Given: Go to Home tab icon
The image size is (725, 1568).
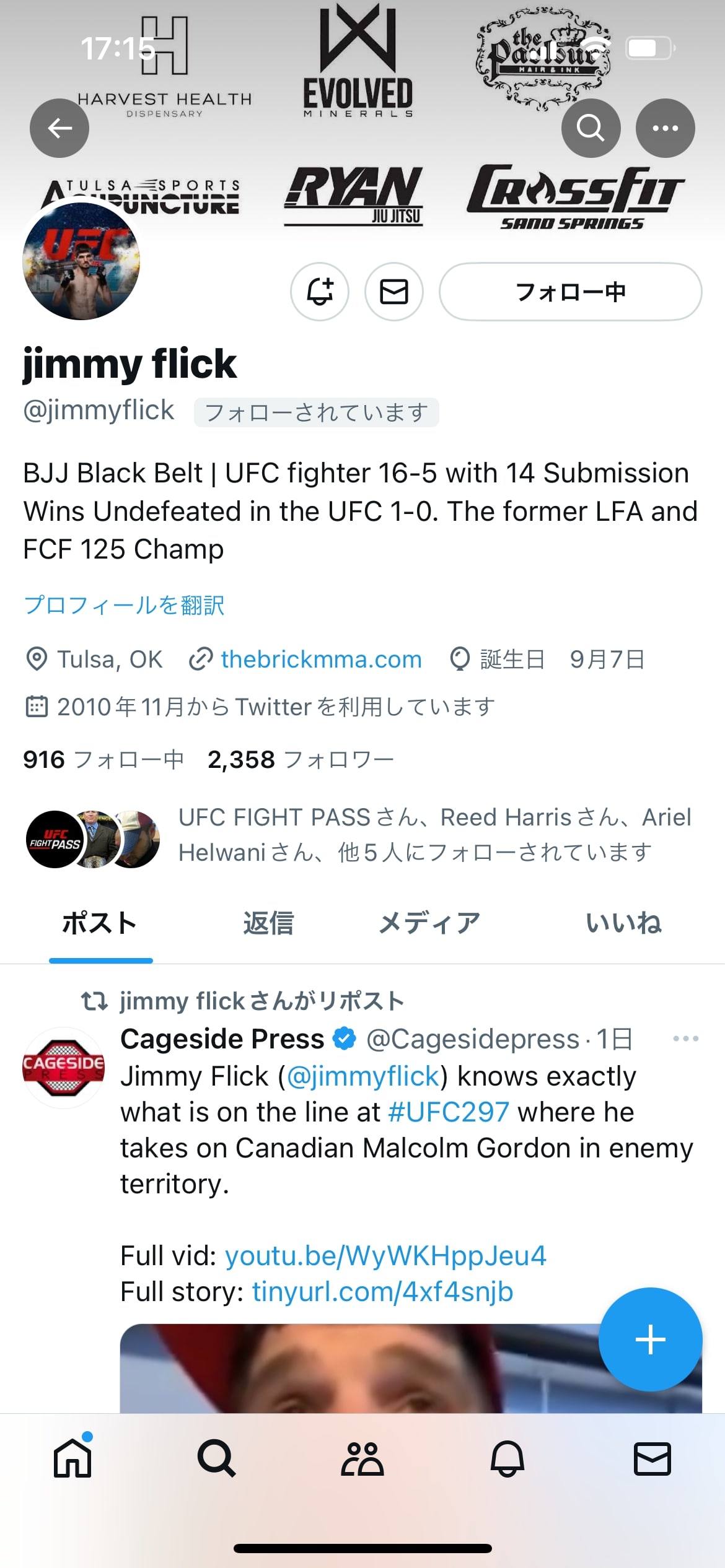Looking at the screenshot, I should pyautogui.click(x=72, y=1458).
